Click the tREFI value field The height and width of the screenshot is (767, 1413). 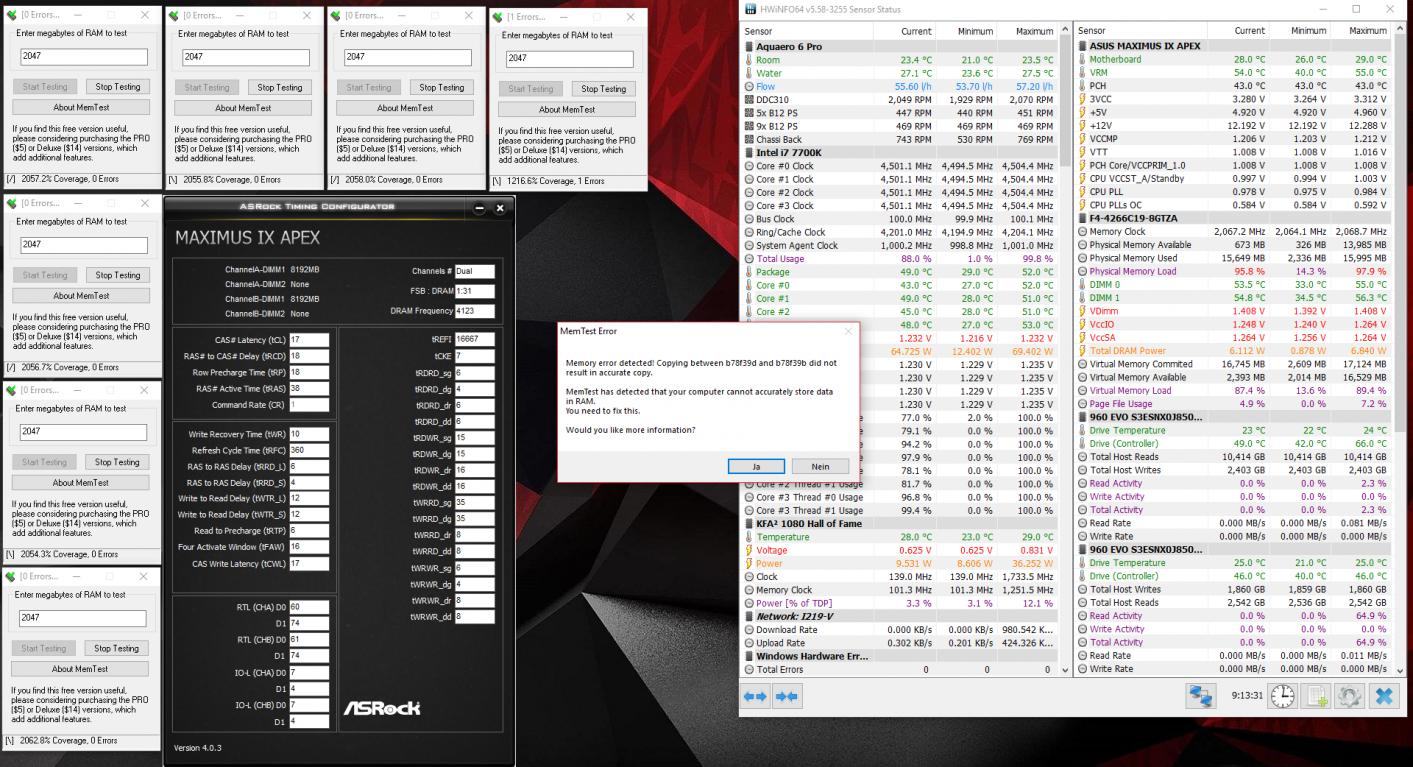pos(475,340)
